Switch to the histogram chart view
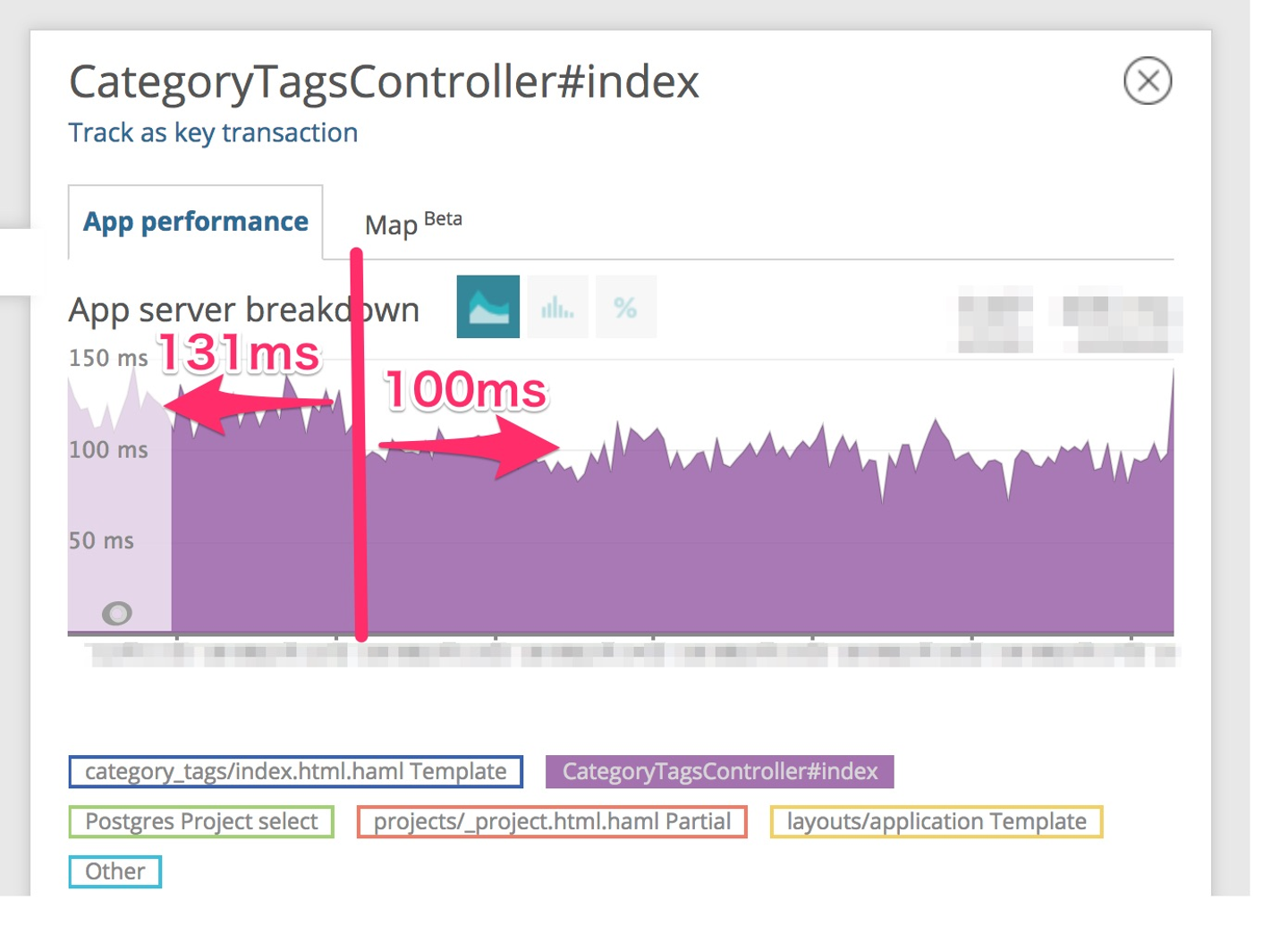1288x934 pixels. (557, 307)
